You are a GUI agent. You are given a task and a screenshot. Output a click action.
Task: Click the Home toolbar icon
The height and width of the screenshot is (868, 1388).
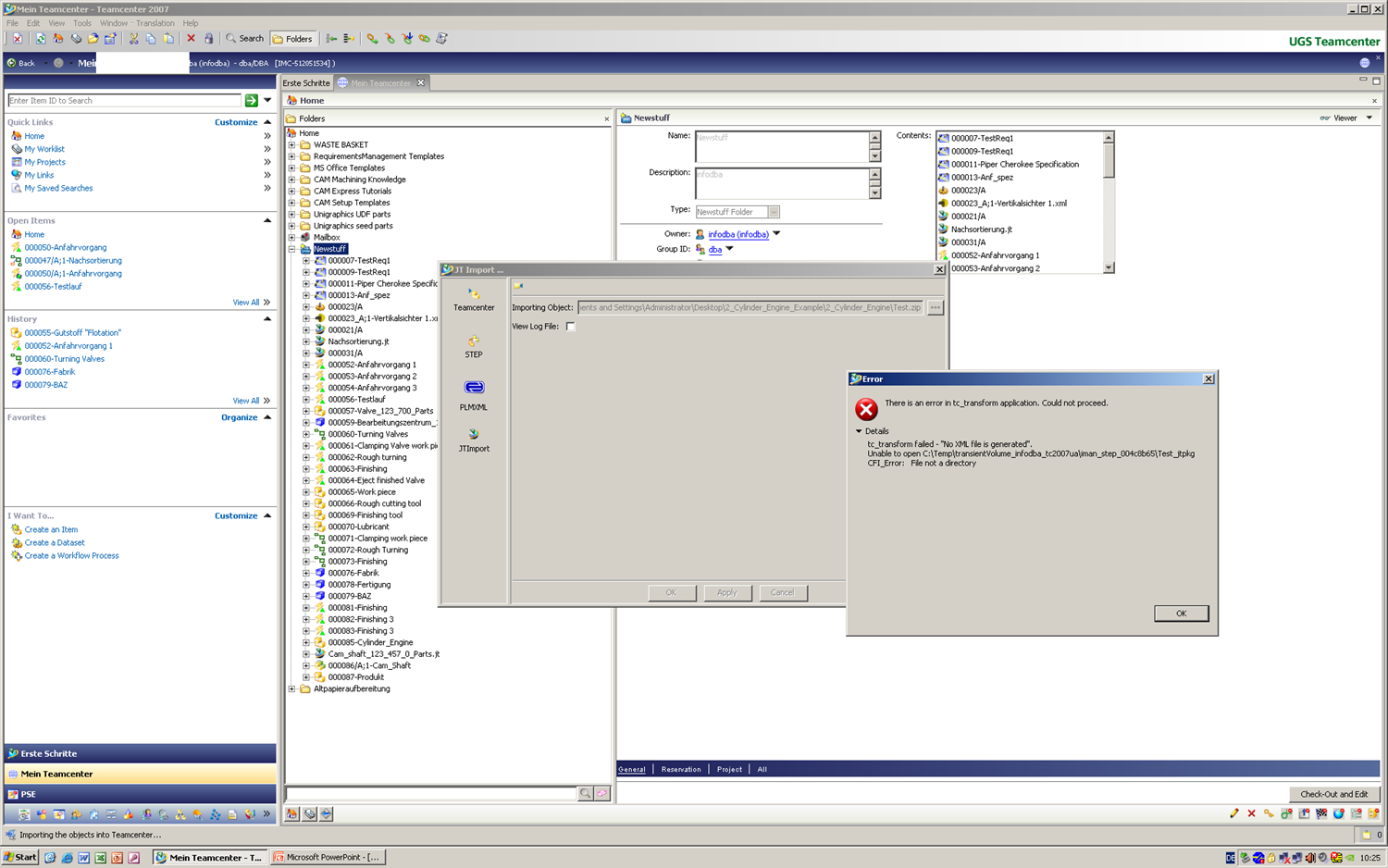57,39
